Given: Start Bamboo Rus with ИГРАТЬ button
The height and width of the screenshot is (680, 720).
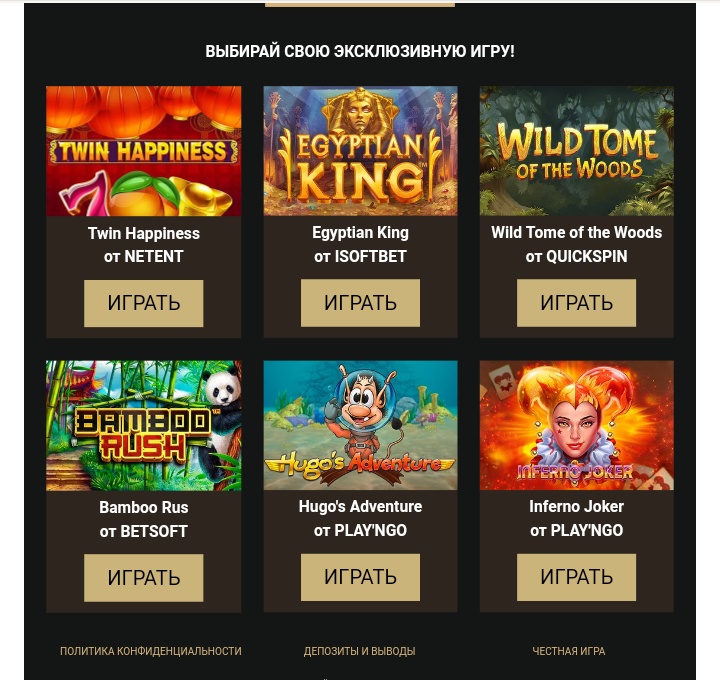Looking at the screenshot, I should click(x=144, y=578).
